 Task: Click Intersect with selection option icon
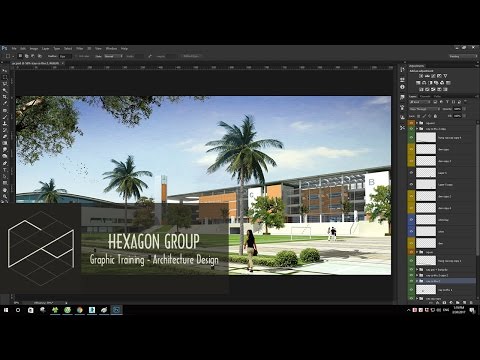tap(40, 56)
